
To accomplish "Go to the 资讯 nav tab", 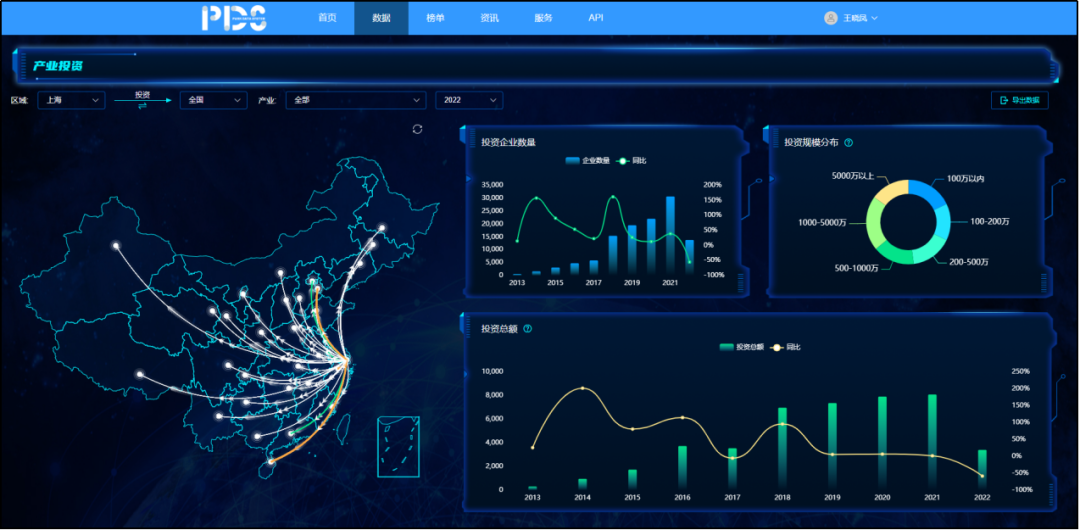I will pos(489,18).
